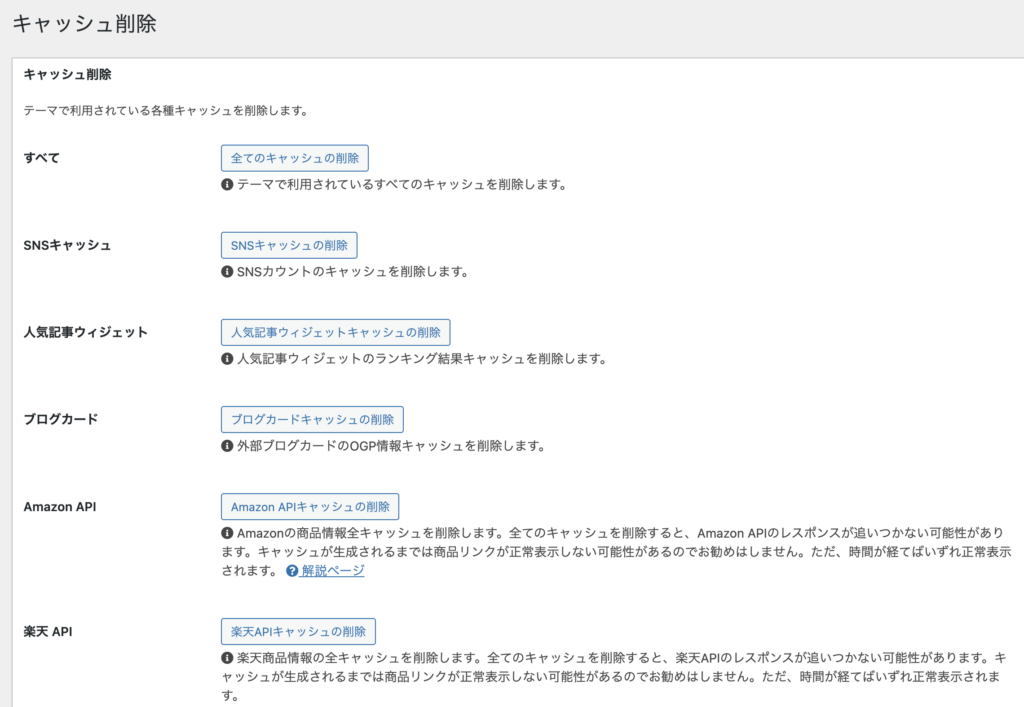Click the info icon in ブログカード description
This screenshot has height=707, width=1024.
(x=228, y=445)
